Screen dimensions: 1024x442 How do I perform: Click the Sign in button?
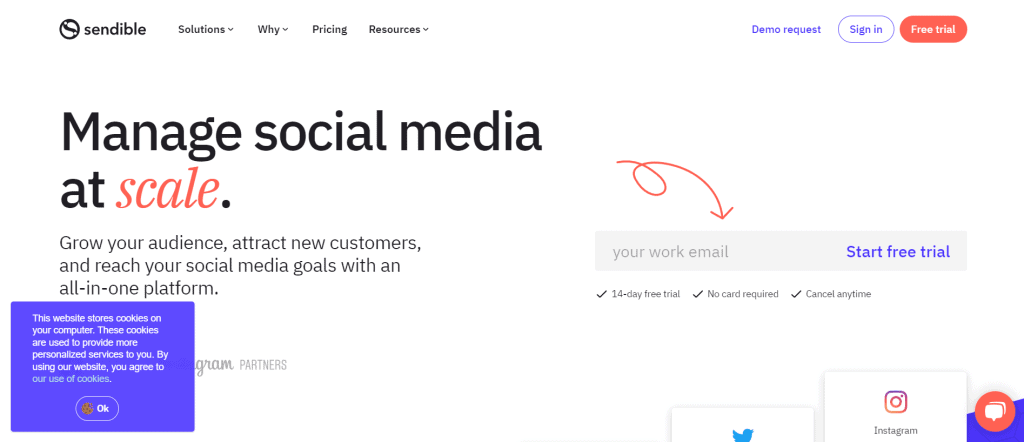pos(866,29)
